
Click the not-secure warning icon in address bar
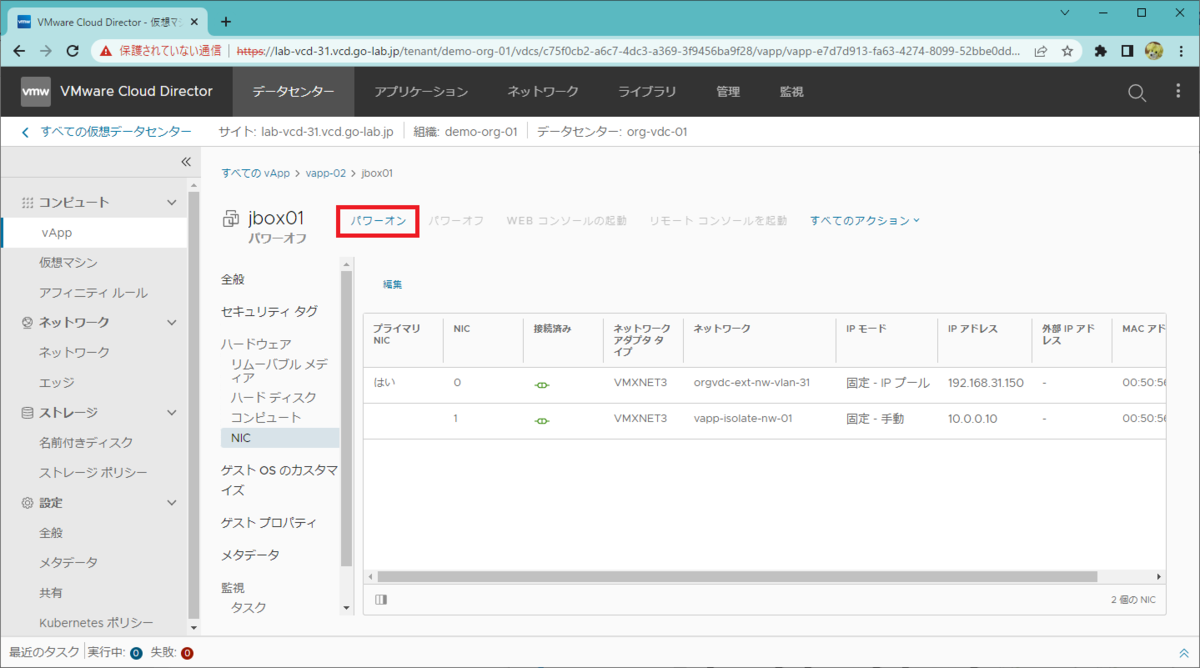coord(106,50)
